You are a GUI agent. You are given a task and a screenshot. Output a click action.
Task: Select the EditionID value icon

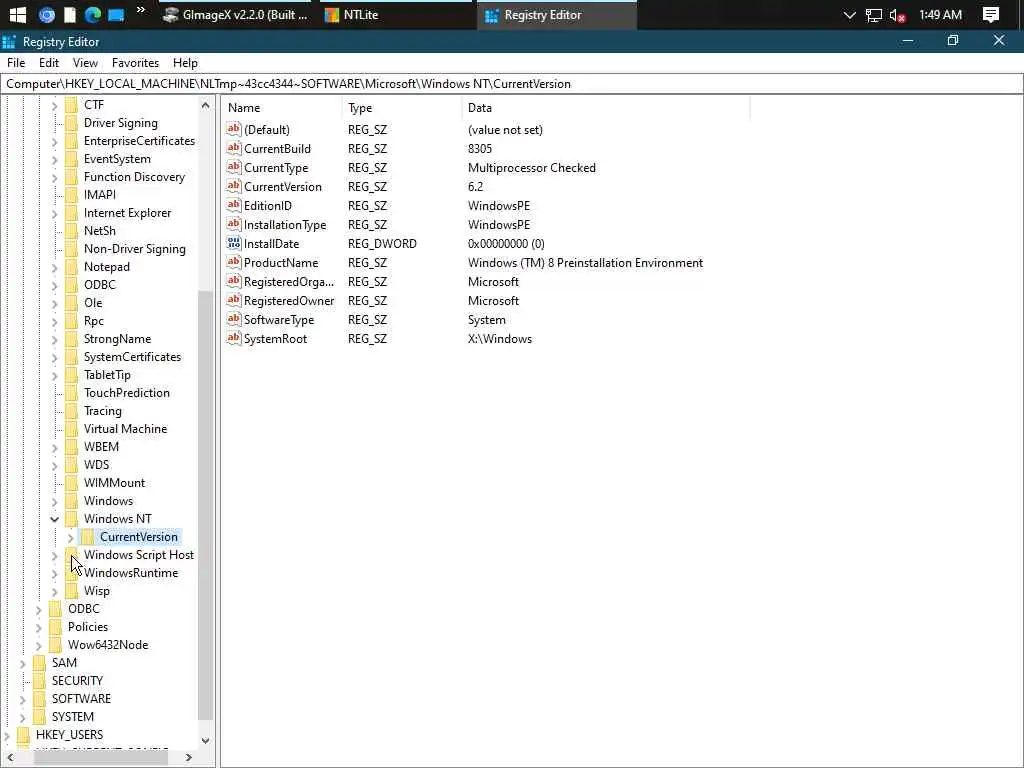[x=233, y=204]
